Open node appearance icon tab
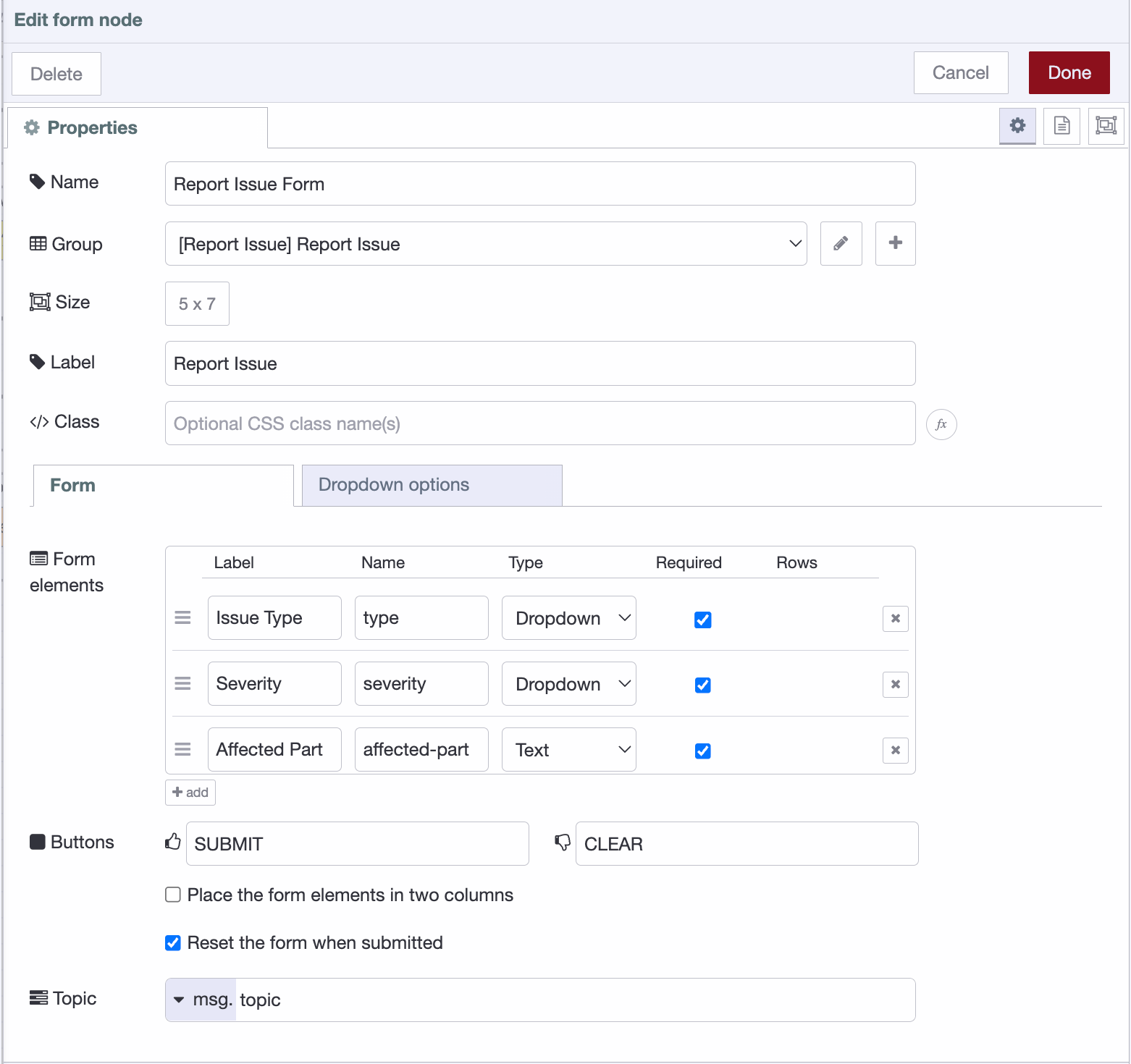Screen dimensions: 1131x1064 pos(1106,126)
